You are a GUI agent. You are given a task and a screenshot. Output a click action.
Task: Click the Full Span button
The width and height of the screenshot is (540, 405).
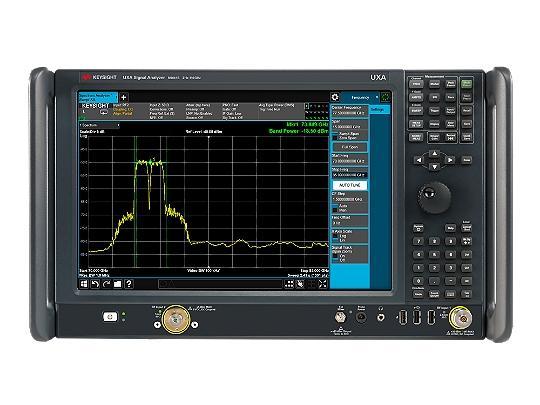350,147
